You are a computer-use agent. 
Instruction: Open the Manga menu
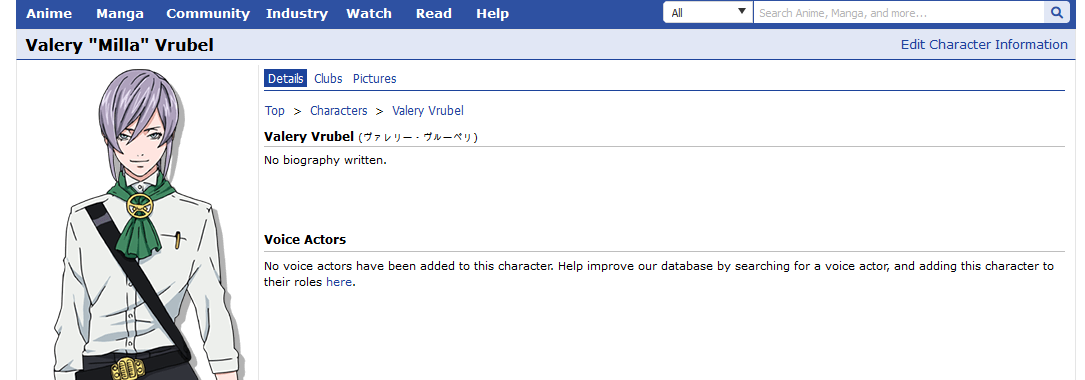click(120, 13)
